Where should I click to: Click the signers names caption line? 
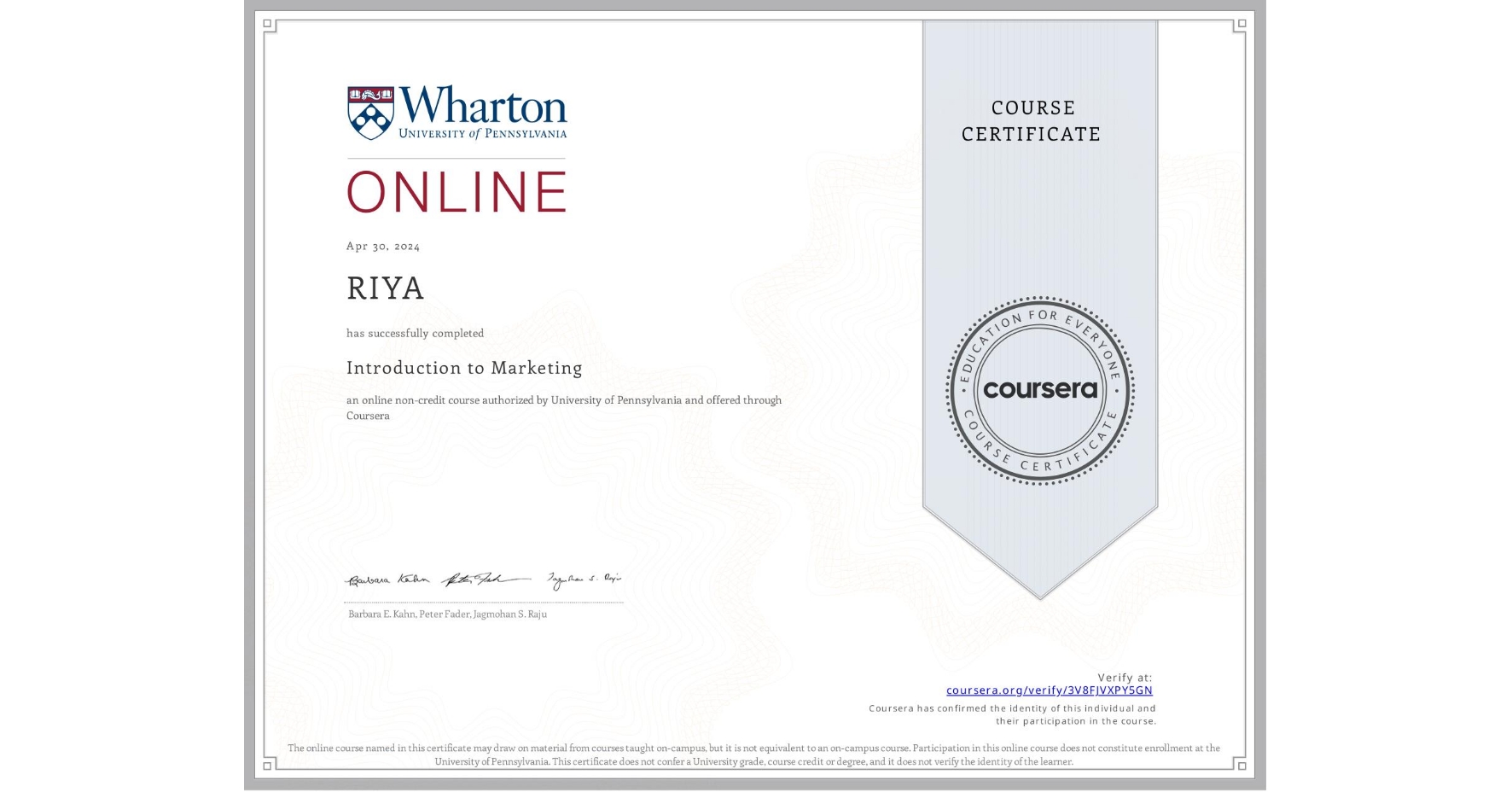[x=446, y=614]
